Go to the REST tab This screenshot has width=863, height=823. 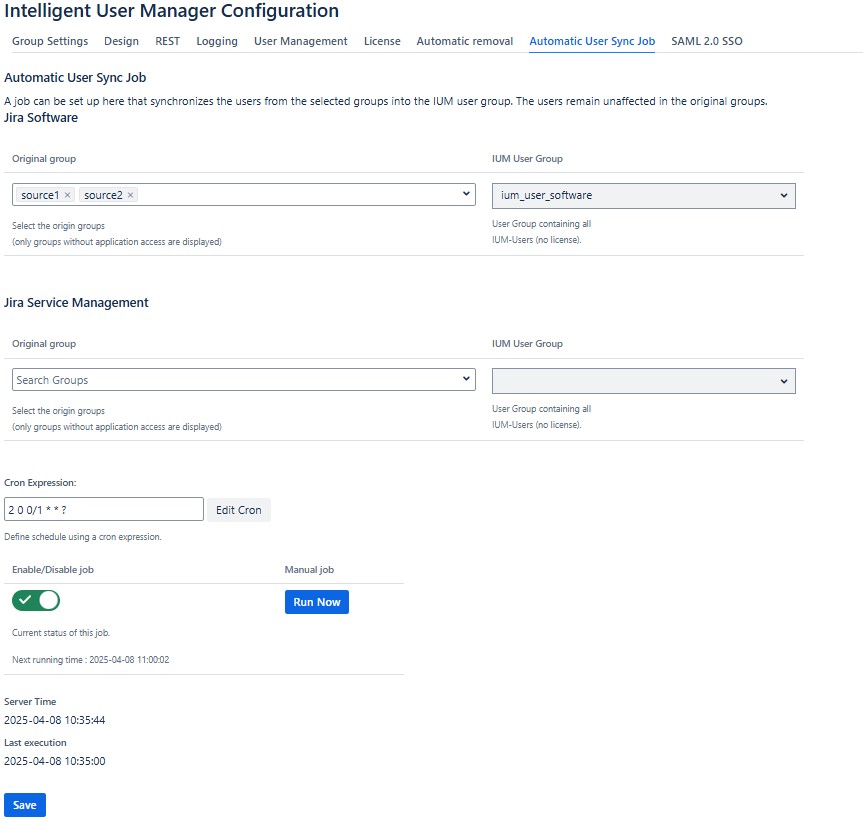167,41
